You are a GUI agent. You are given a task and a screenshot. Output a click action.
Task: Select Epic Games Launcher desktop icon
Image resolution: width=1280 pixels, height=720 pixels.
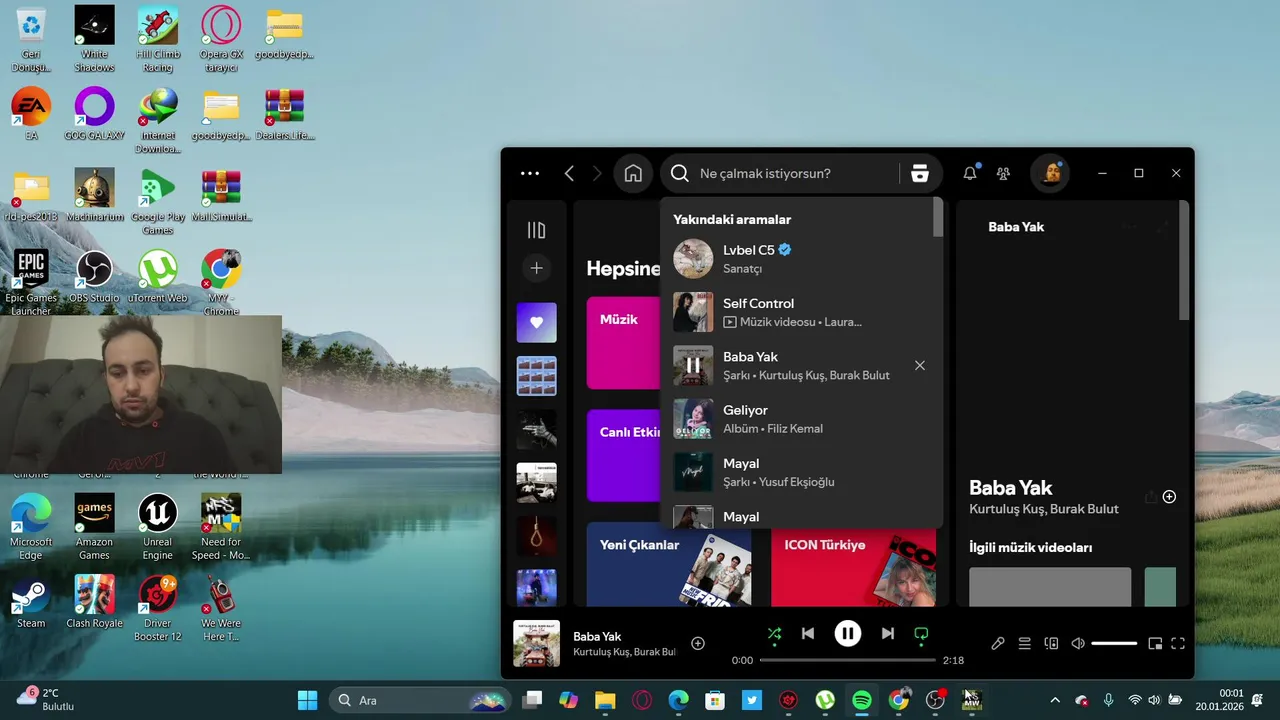[x=31, y=283]
